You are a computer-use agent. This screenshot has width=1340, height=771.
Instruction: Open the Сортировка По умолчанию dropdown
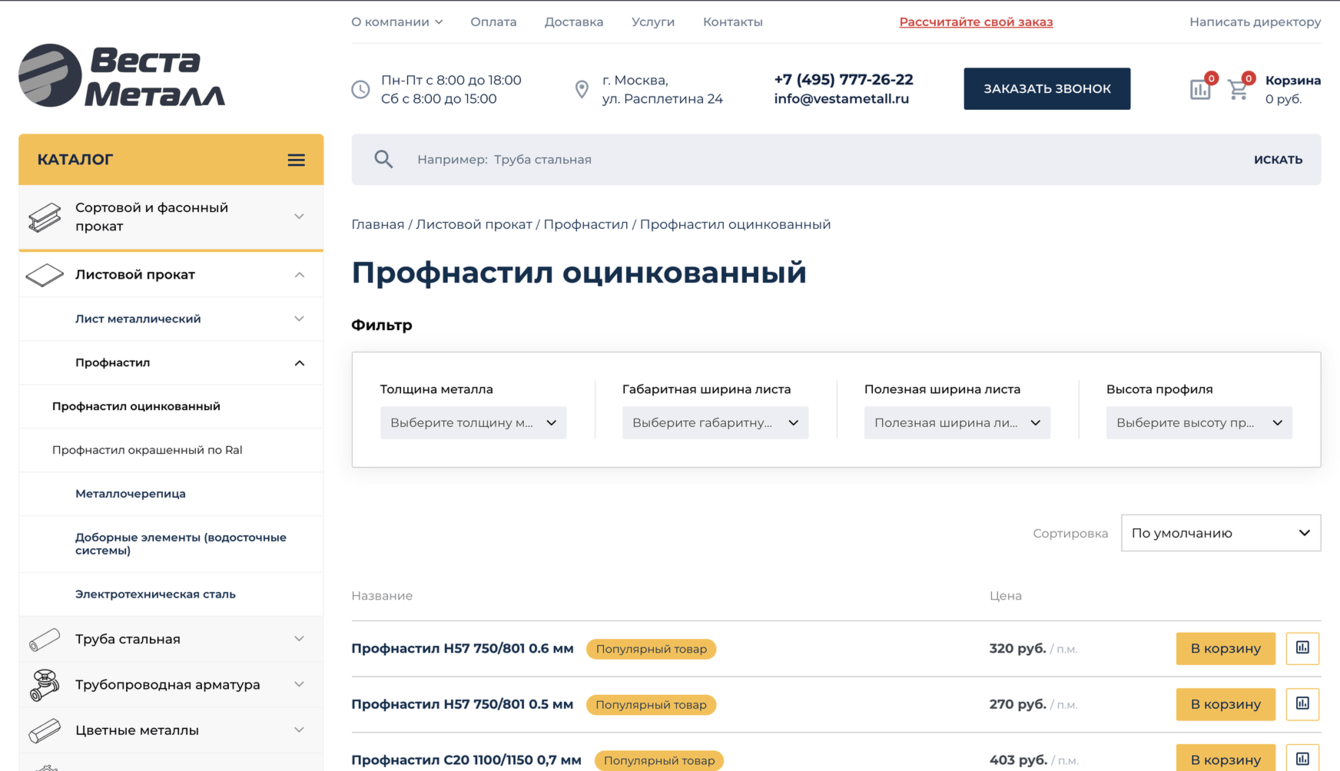[x=1221, y=533]
